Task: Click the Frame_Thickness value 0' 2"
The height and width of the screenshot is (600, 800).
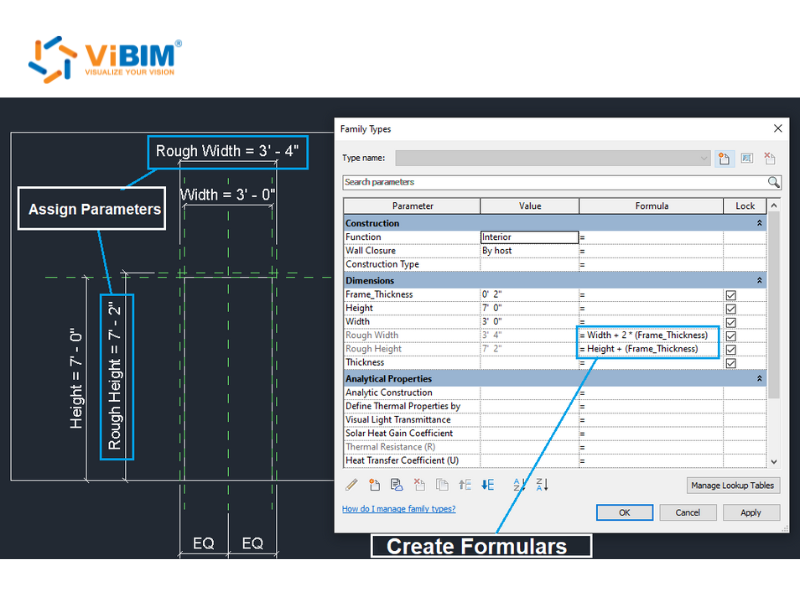Action: (x=530, y=295)
